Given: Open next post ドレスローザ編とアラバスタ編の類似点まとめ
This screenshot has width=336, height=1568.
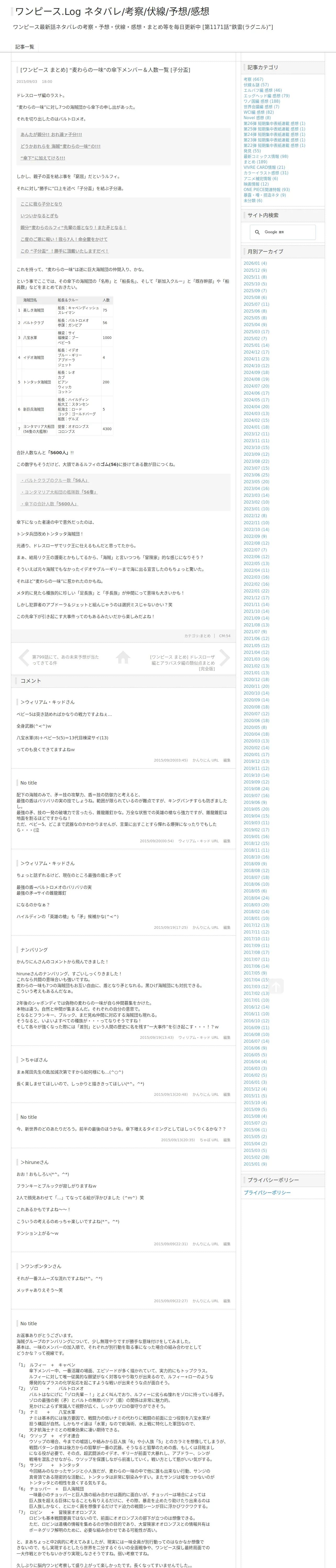Looking at the screenshot, I should point(182,663).
